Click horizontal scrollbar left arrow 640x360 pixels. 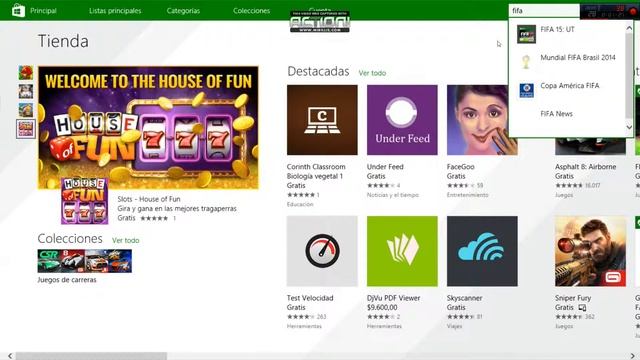click(10, 356)
